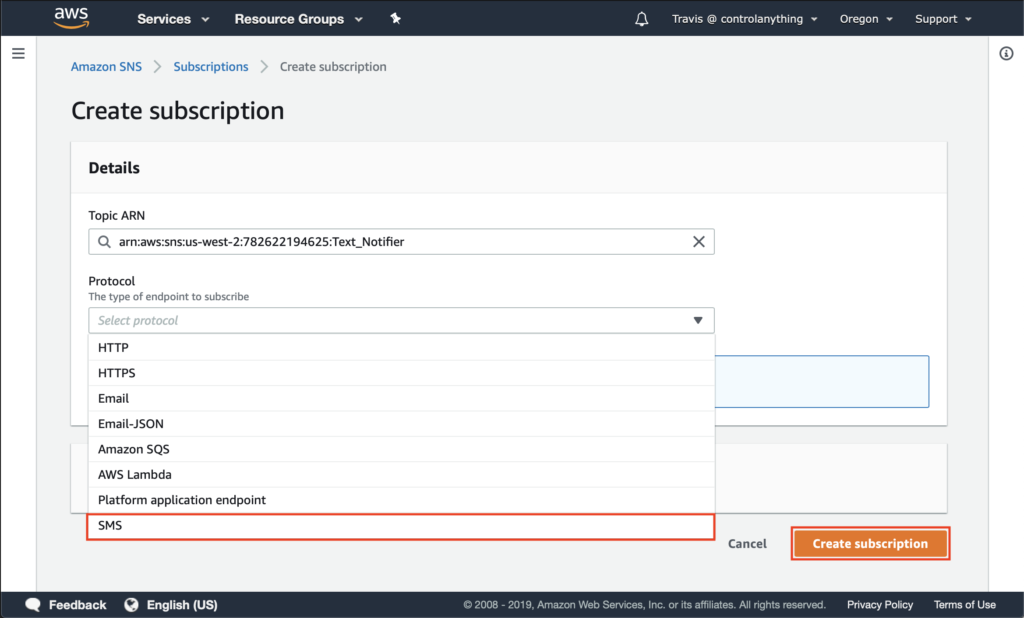
Task: Click inside the Topic ARN input field
Action: coord(401,242)
